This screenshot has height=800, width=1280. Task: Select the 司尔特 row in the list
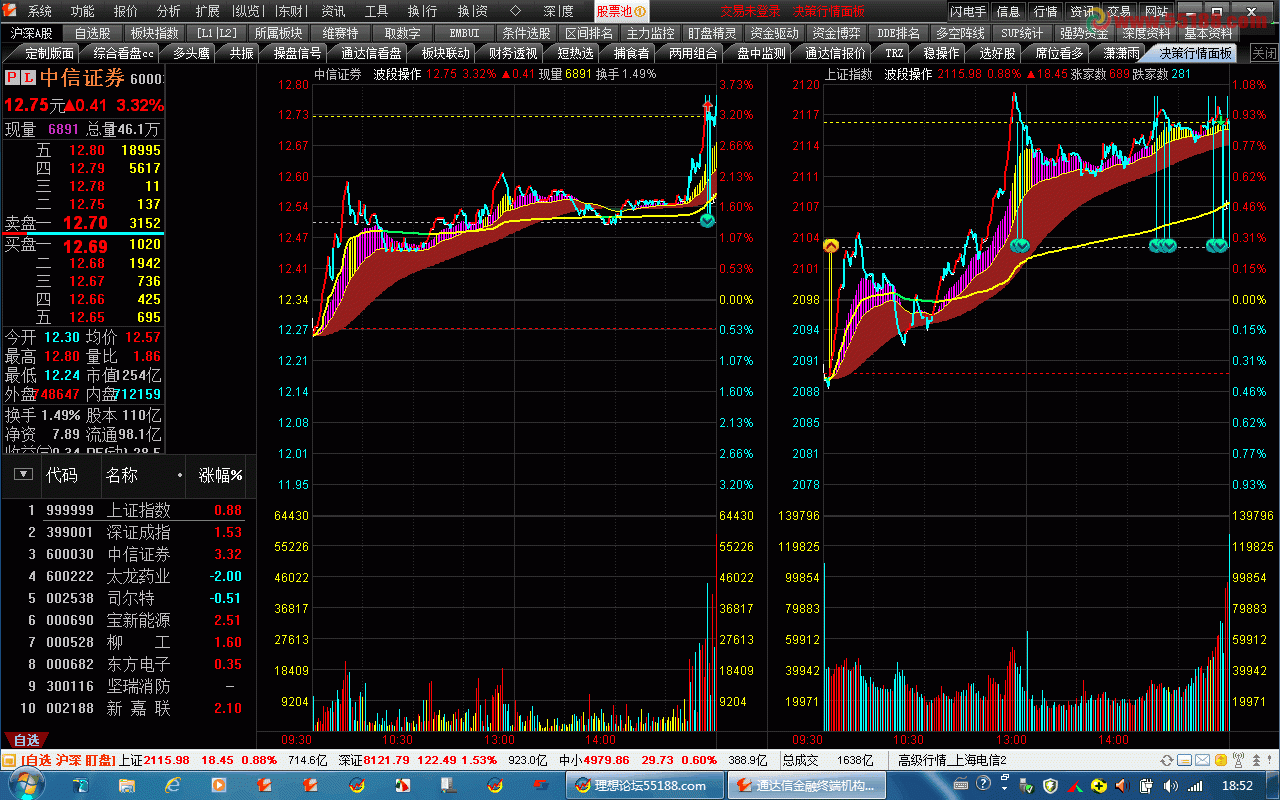(128, 598)
